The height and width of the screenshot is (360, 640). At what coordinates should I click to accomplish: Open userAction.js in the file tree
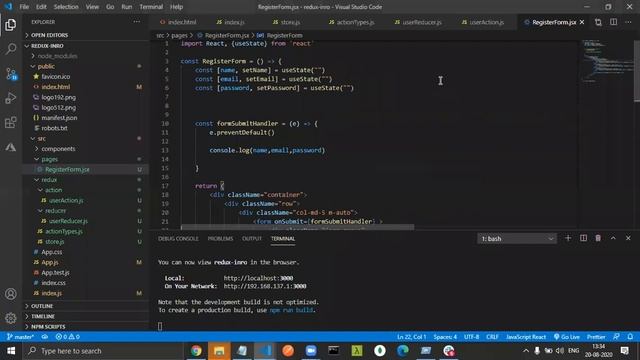86,200
